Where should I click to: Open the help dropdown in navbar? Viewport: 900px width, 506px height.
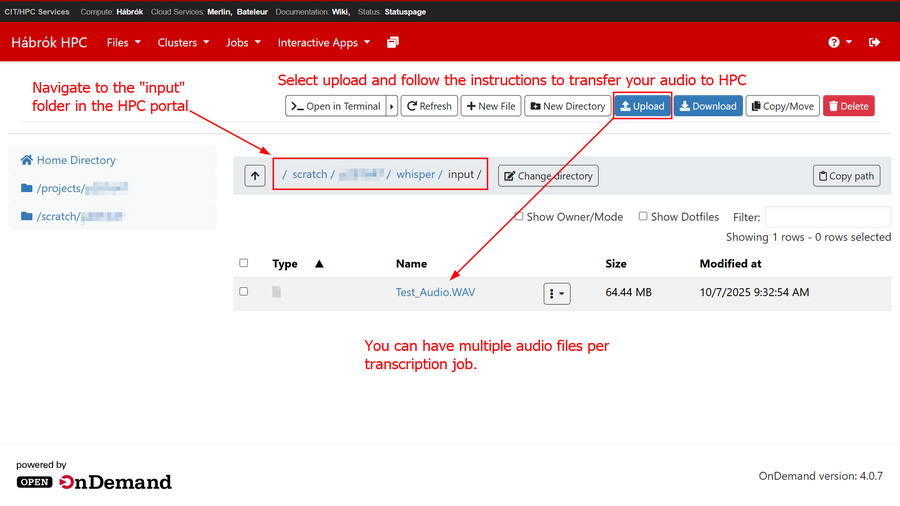[x=840, y=43]
